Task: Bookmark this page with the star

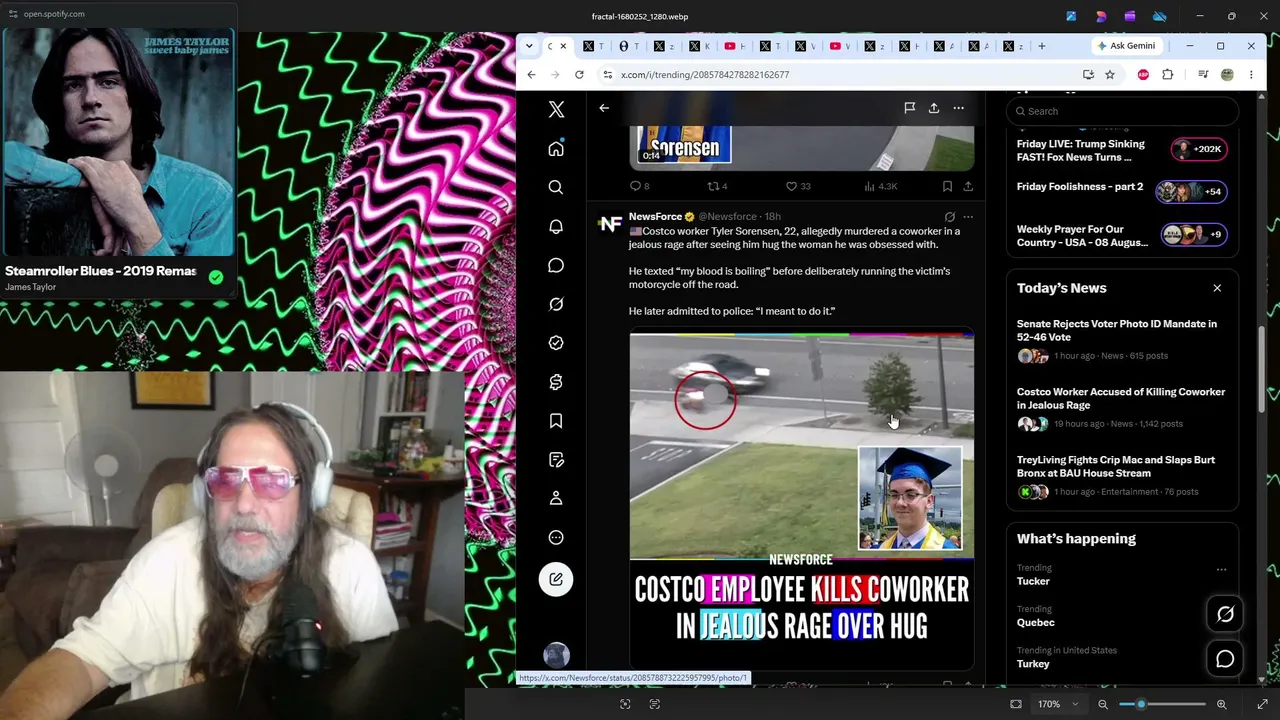Action: tap(1110, 75)
